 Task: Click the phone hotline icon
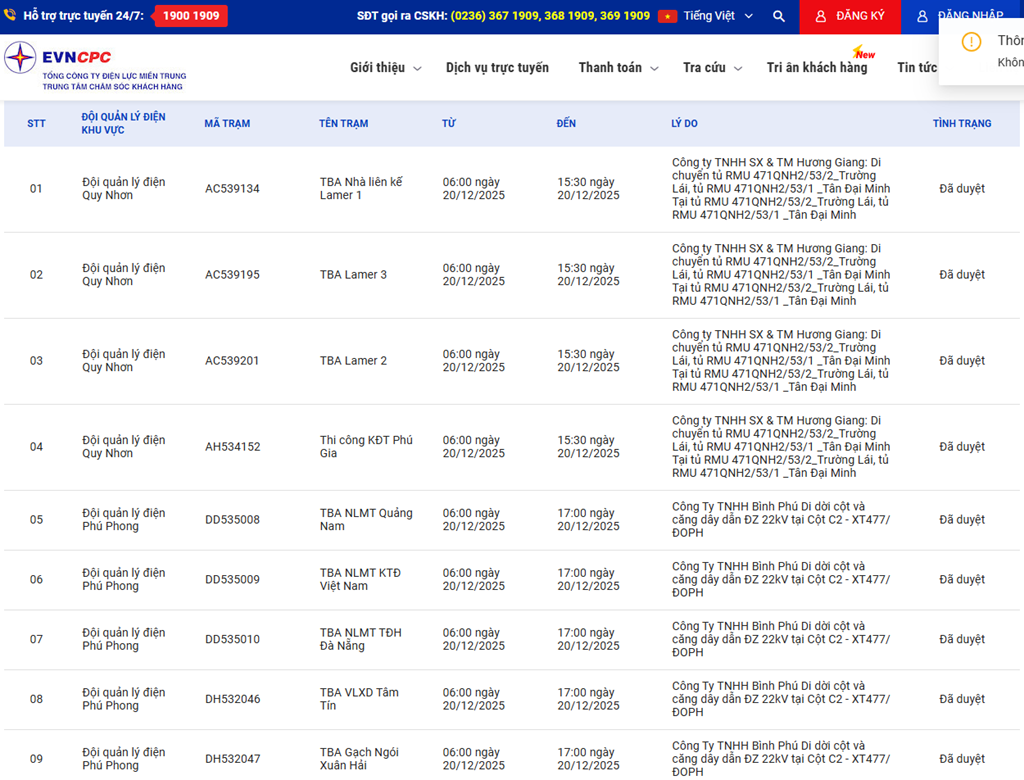10,16
